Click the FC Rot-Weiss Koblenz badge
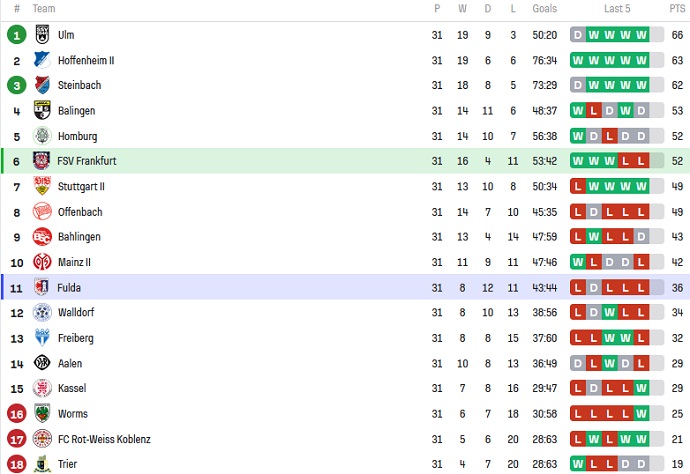 click(x=42, y=439)
